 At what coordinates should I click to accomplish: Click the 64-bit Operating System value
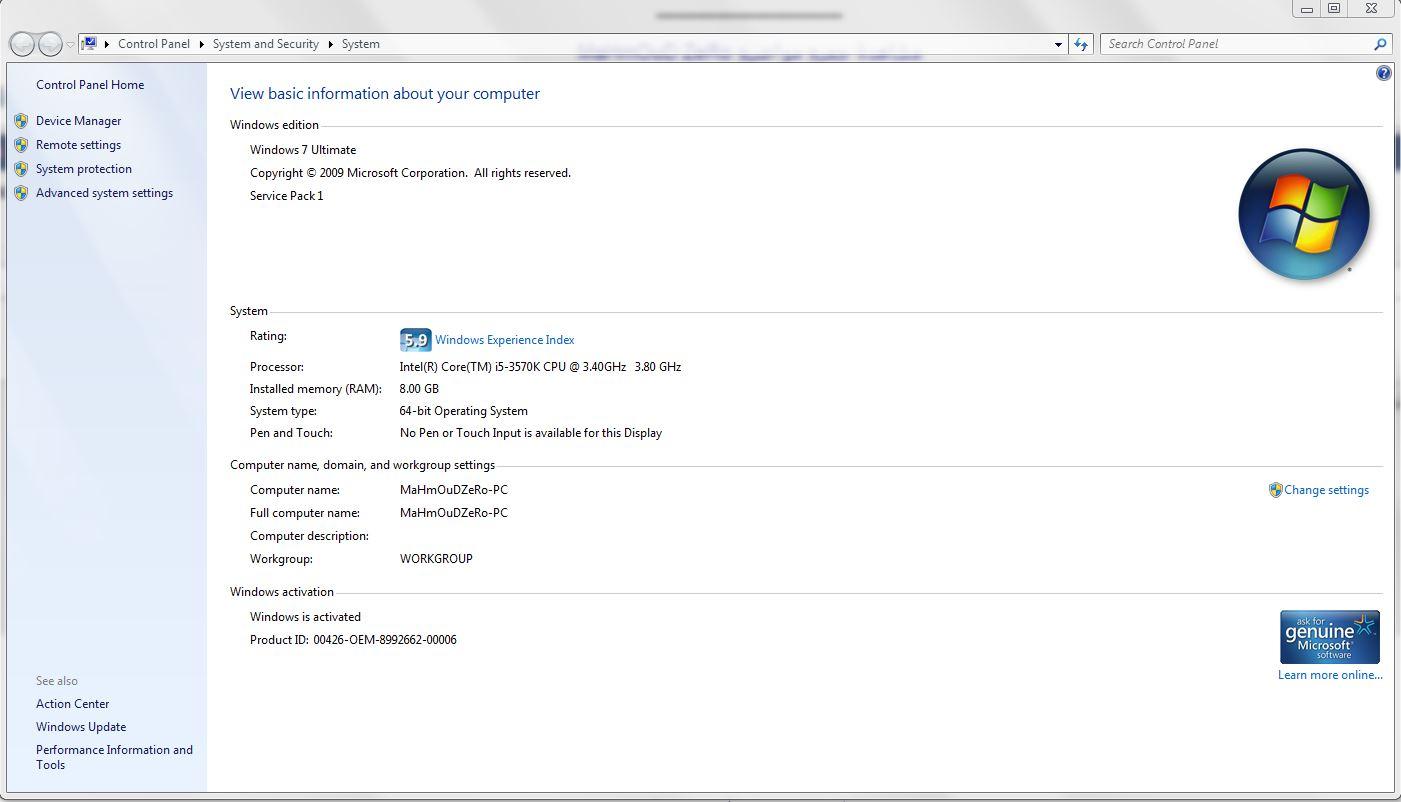point(463,411)
